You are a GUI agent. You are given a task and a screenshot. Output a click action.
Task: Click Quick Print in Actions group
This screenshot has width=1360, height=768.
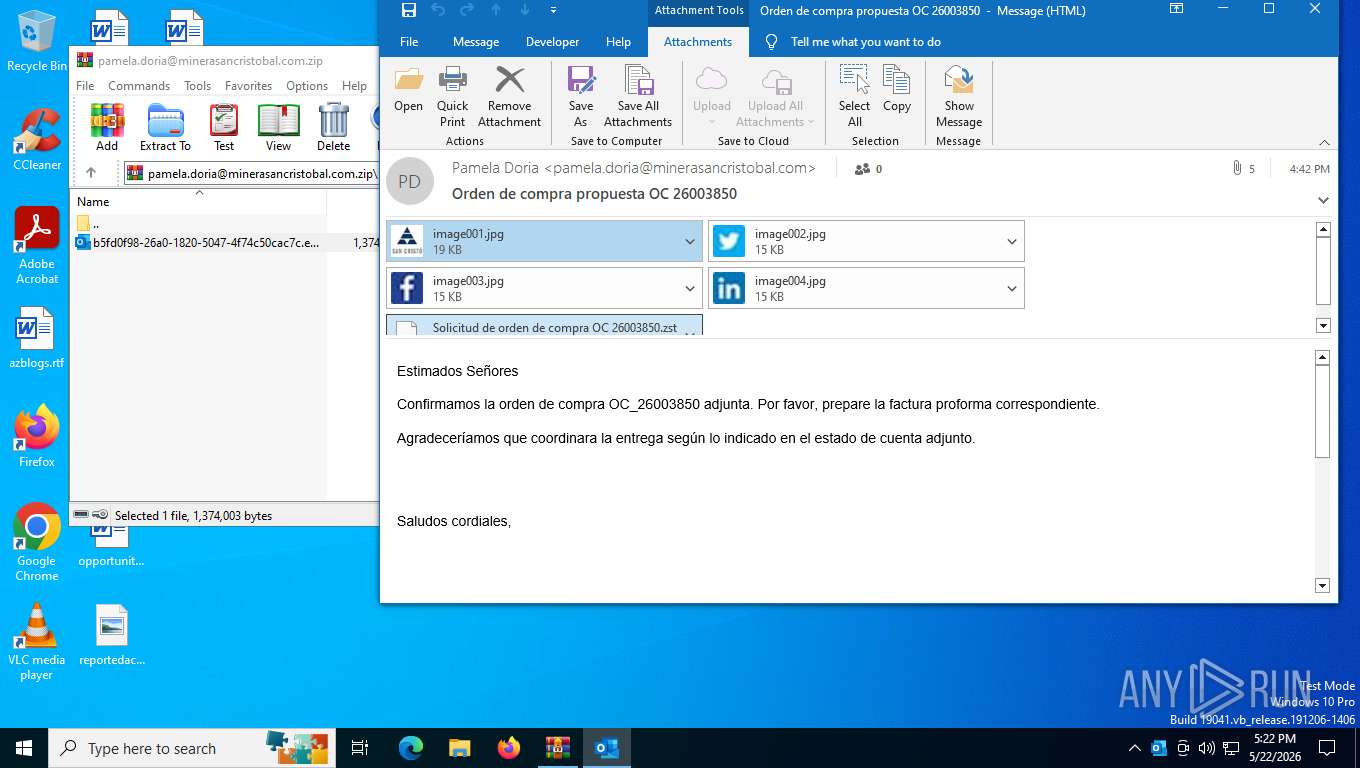(452, 97)
